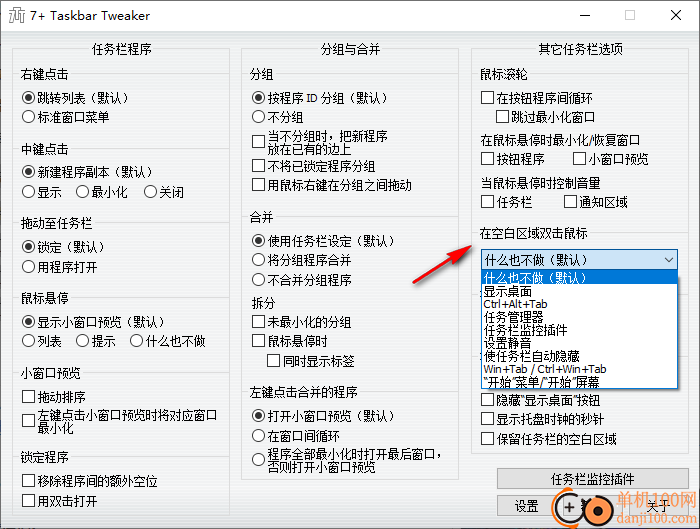Select 打开小窗口预览（默认） radio
The width and height of the screenshot is (700, 529).
click(258, 416)
